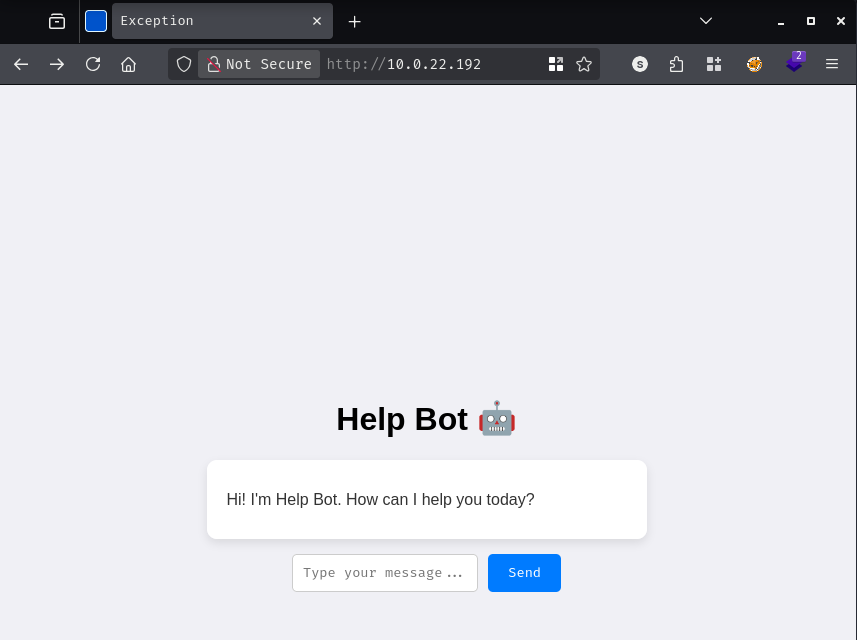Click the grid-plus extension icon in the toolbar
The width and height of the screenshot is (857, 640).
tap(714, 64)
